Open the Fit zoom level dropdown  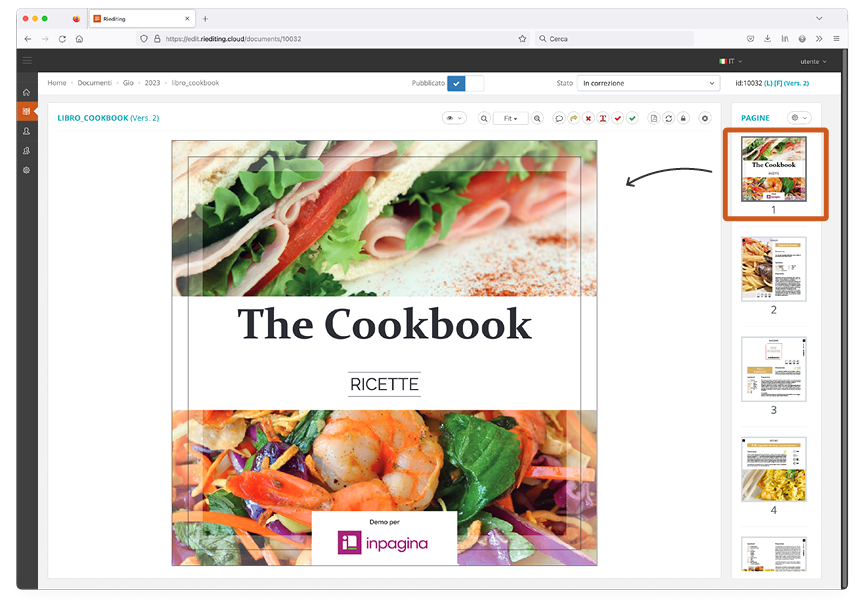[510, 118]
